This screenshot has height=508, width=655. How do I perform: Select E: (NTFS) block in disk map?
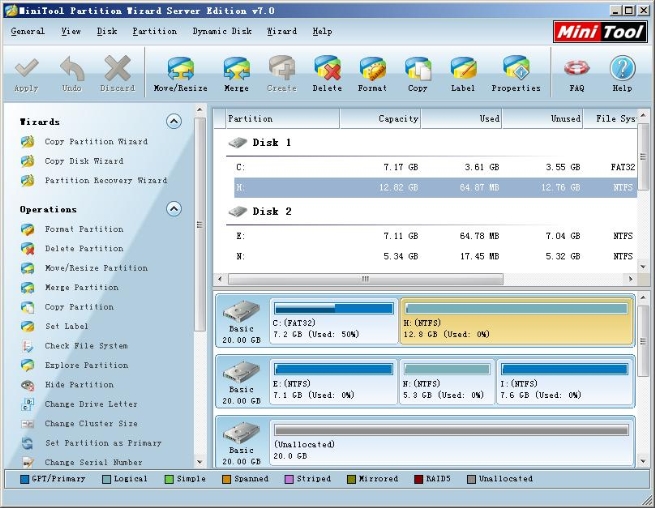pos(334,381)
